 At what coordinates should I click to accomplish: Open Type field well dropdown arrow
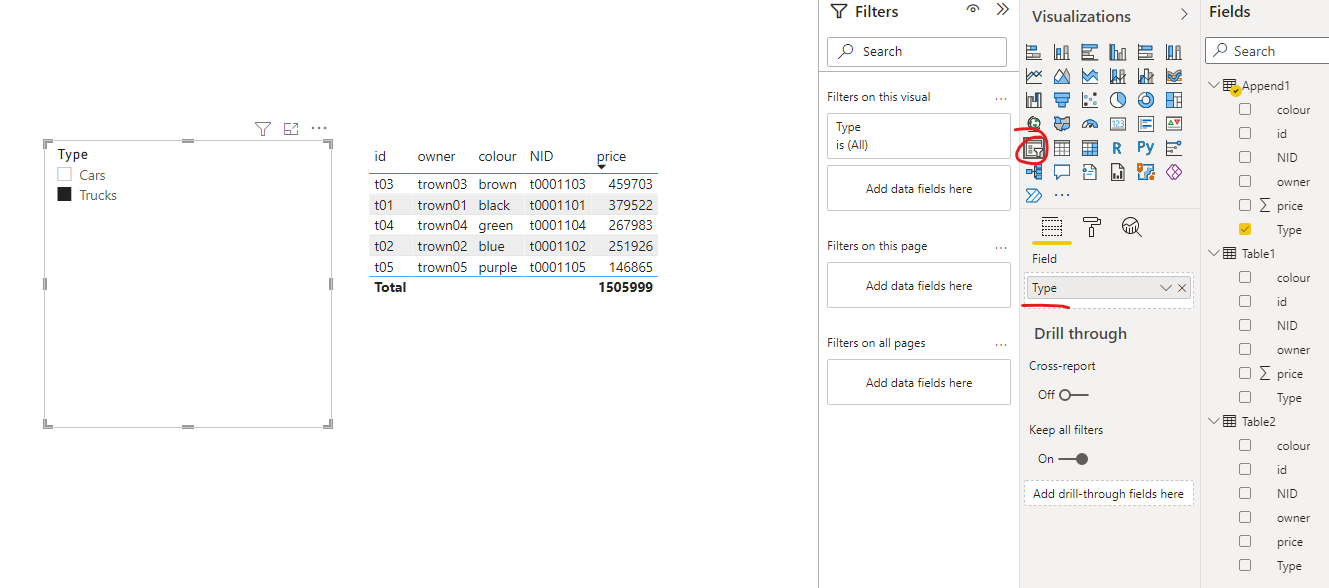(1166, 288)
